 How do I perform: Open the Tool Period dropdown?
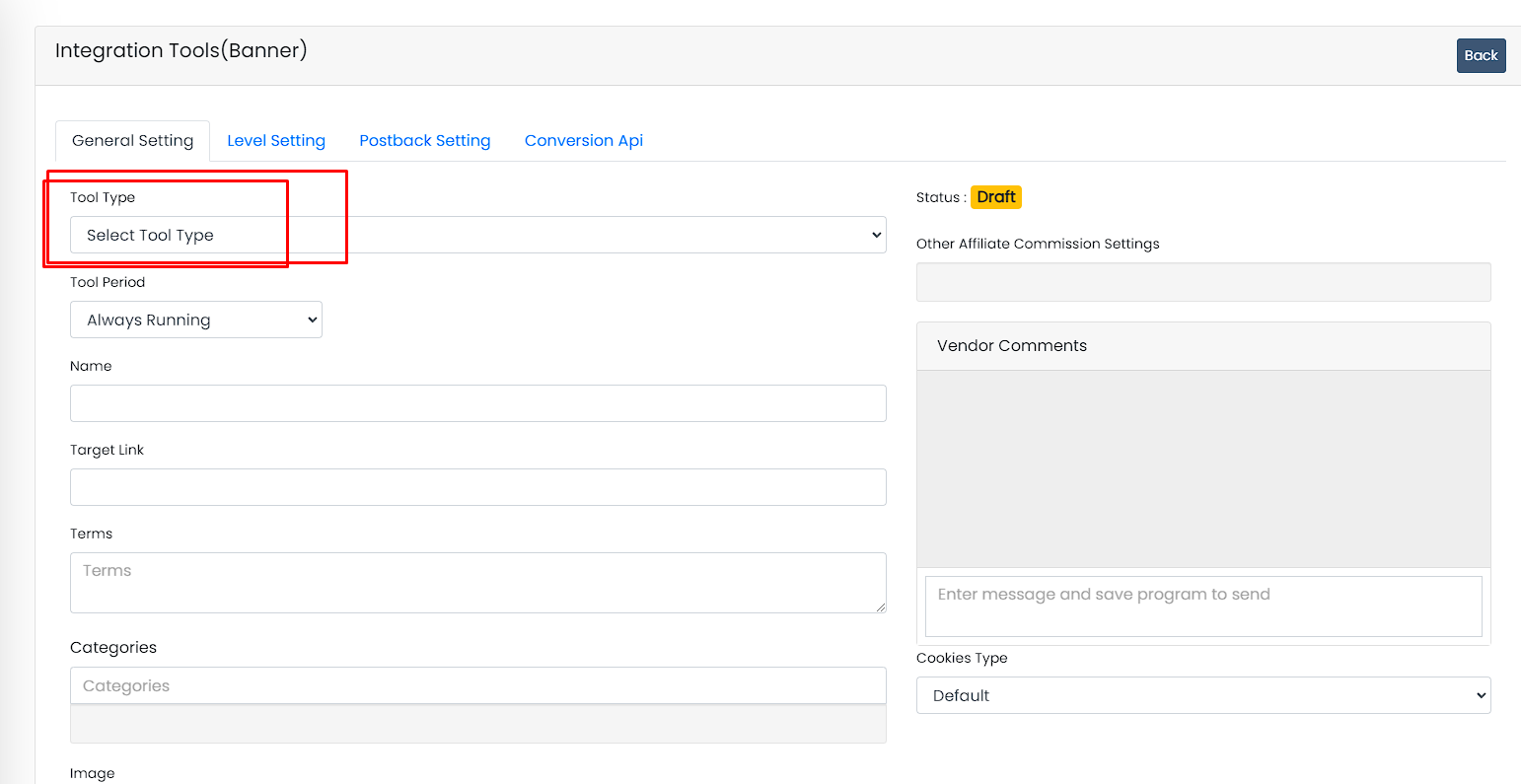[195, 320]
